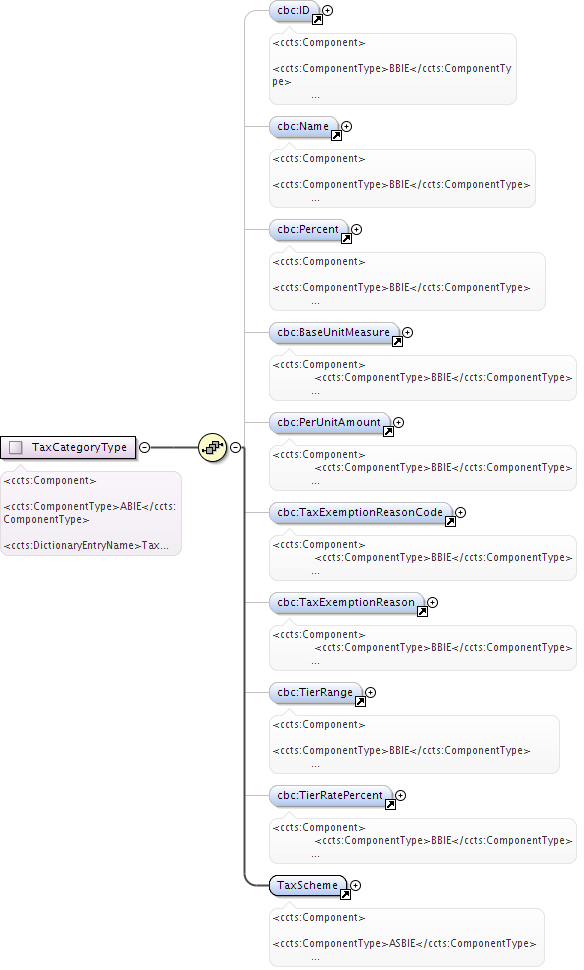
Task: Follow the reference arrow on cbc:TaxExemptionReason
Action: coord(422,612)
